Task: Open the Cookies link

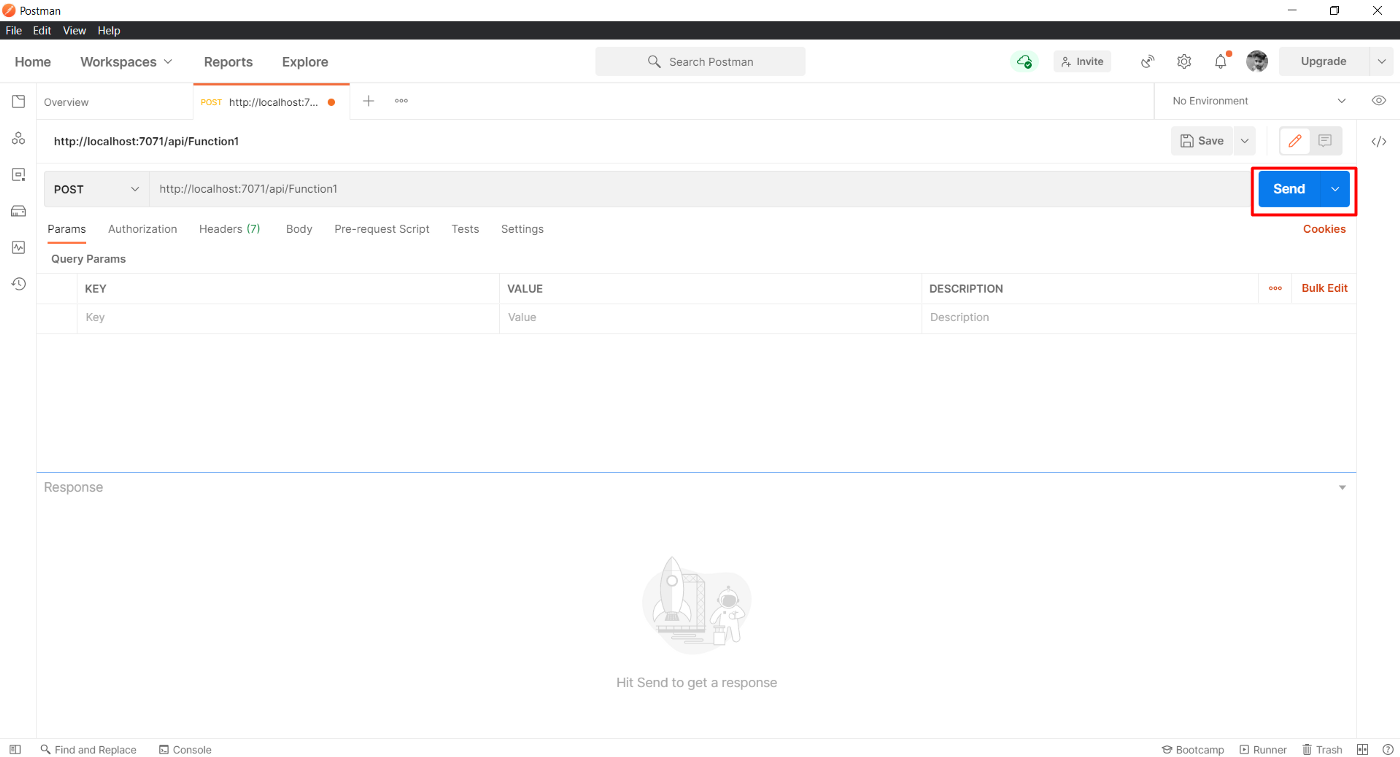Action: point(1324,229)
